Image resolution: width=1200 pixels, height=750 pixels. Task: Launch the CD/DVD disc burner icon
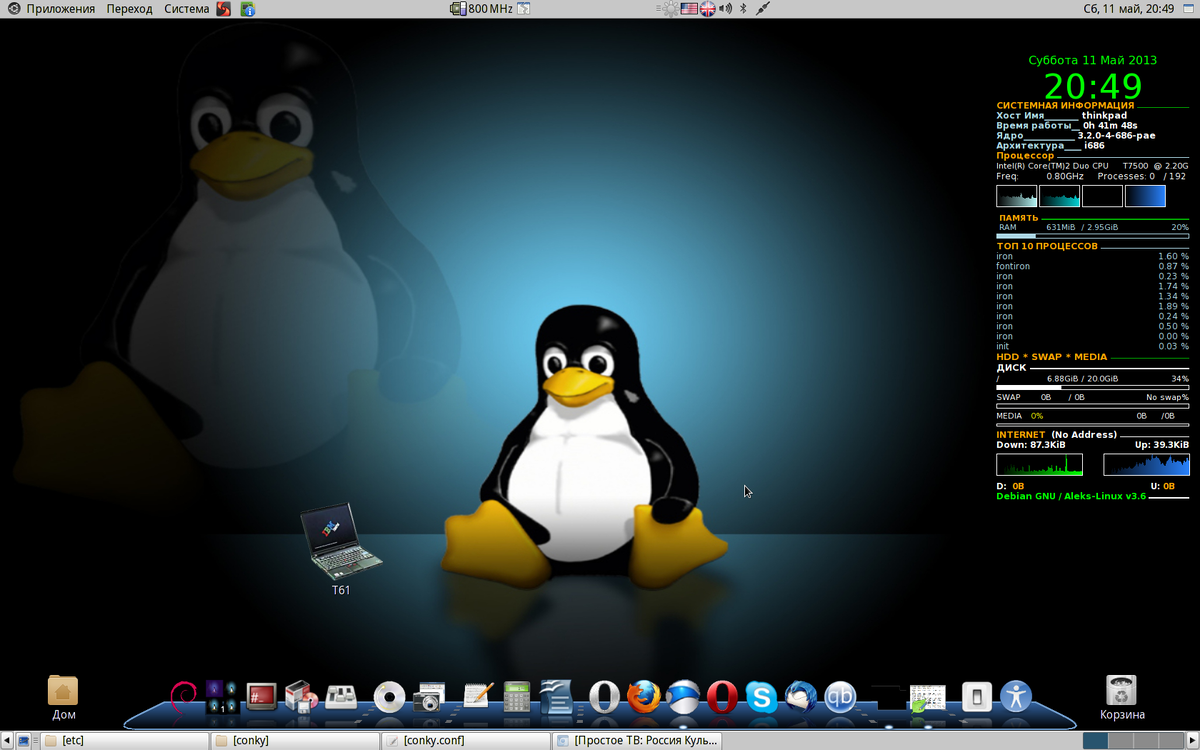(389, 696)
